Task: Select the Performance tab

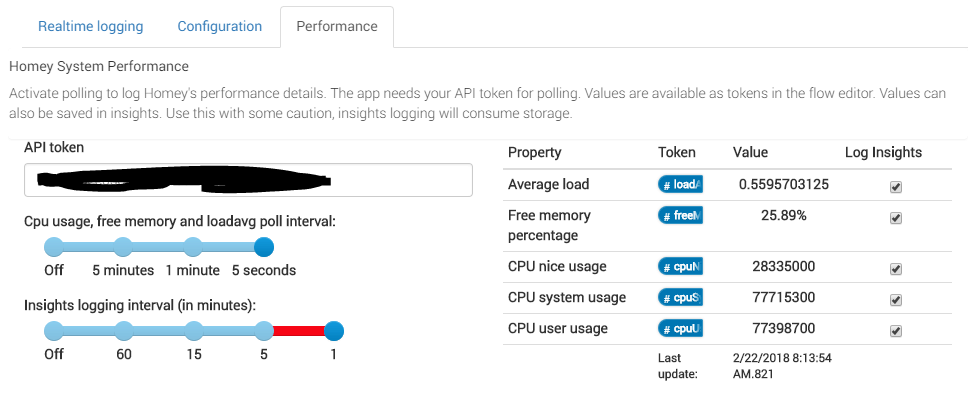Action: tap(337, 27)
